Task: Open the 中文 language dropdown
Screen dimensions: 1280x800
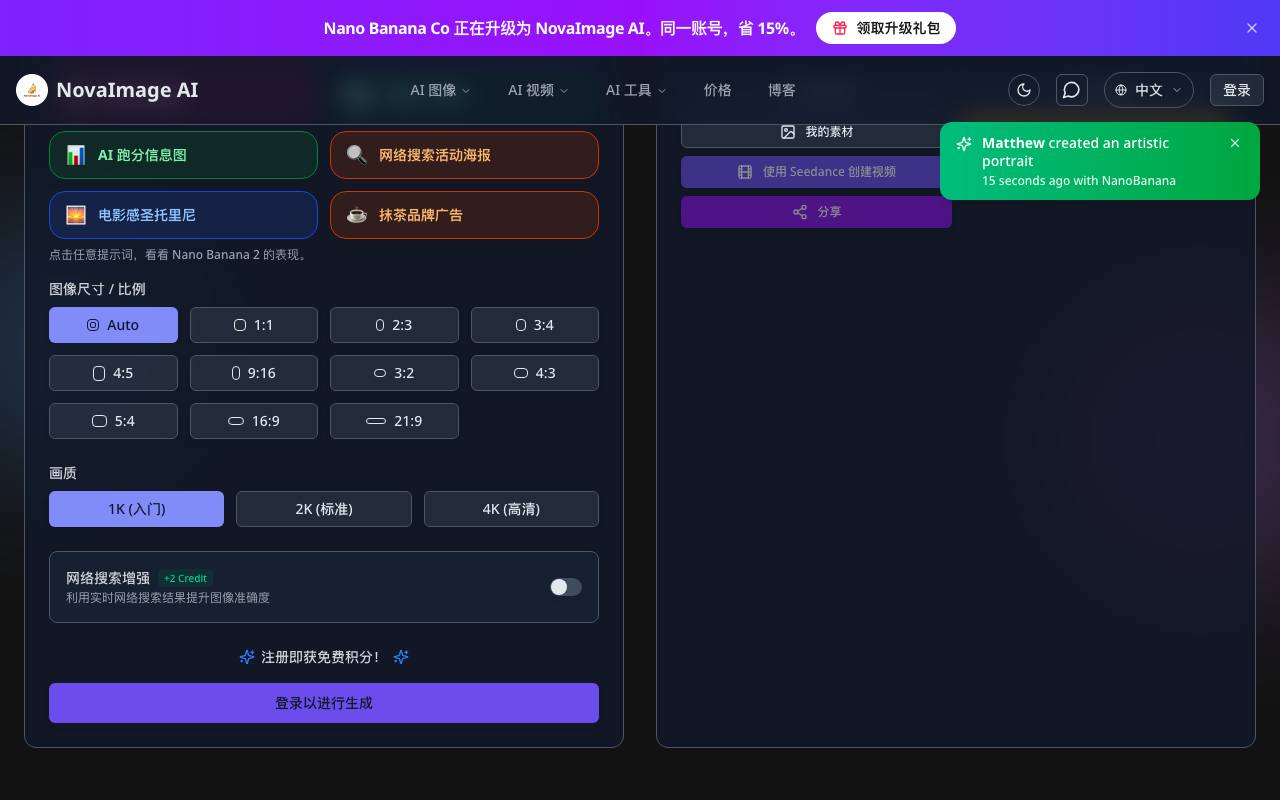Action: [x=1149, y=90]
